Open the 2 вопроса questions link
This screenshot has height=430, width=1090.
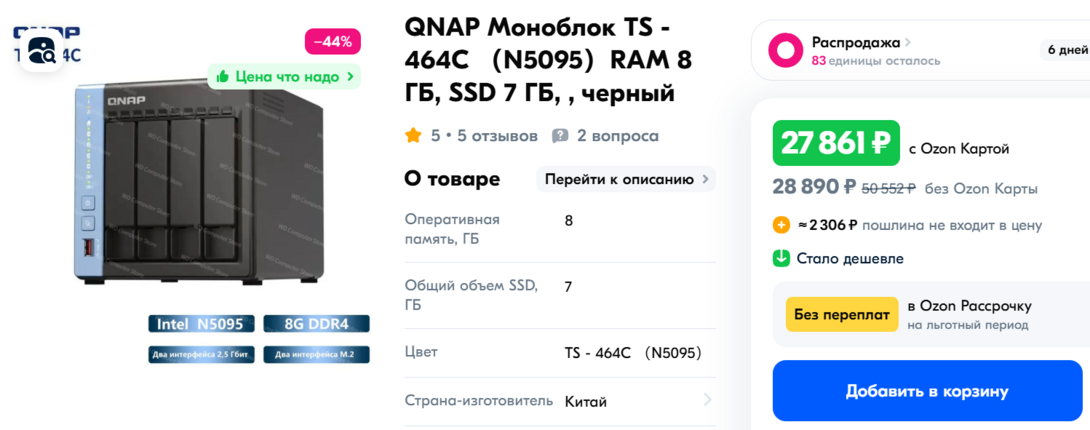(617, 135)
